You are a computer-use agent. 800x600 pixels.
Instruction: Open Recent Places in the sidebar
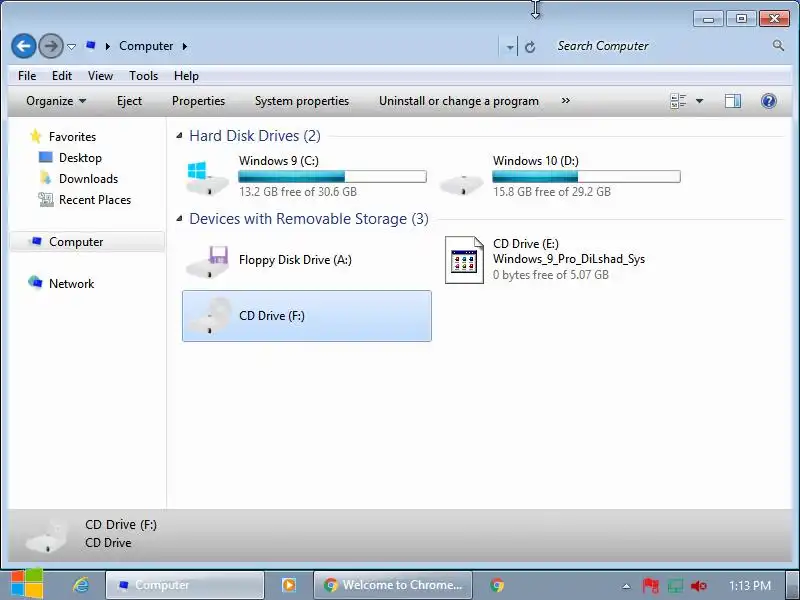tap(95, 200)
